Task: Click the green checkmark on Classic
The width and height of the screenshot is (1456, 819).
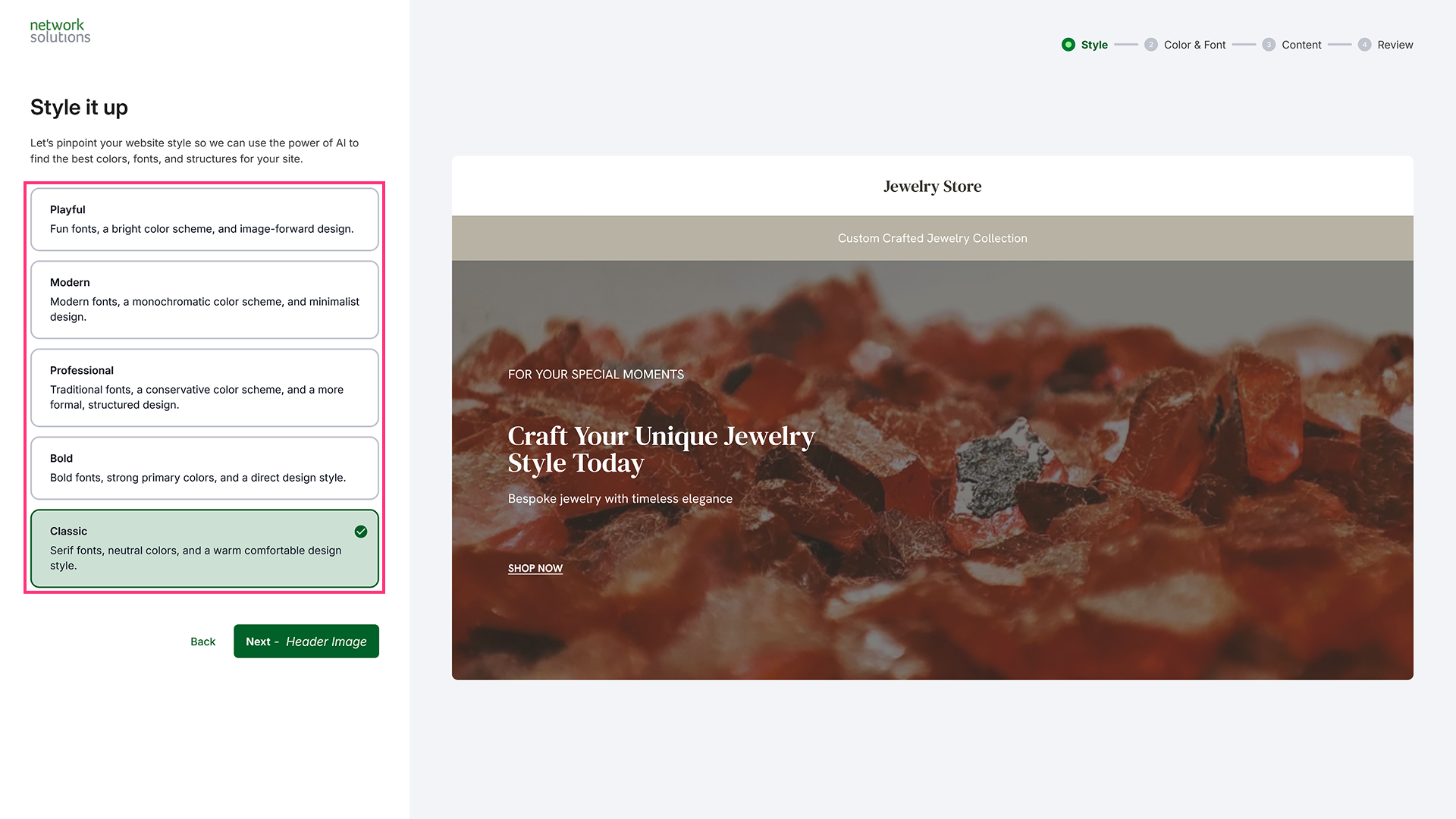Action: point(361,532)
